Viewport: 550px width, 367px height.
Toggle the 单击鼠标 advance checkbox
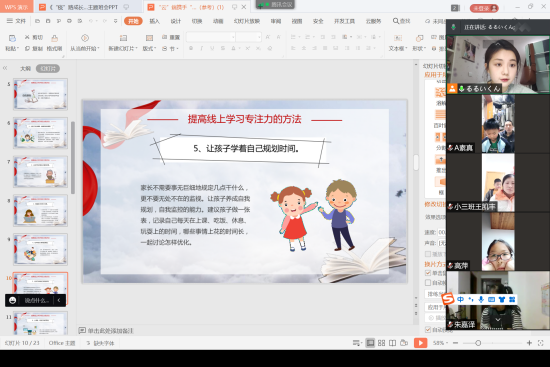[428, 273]
